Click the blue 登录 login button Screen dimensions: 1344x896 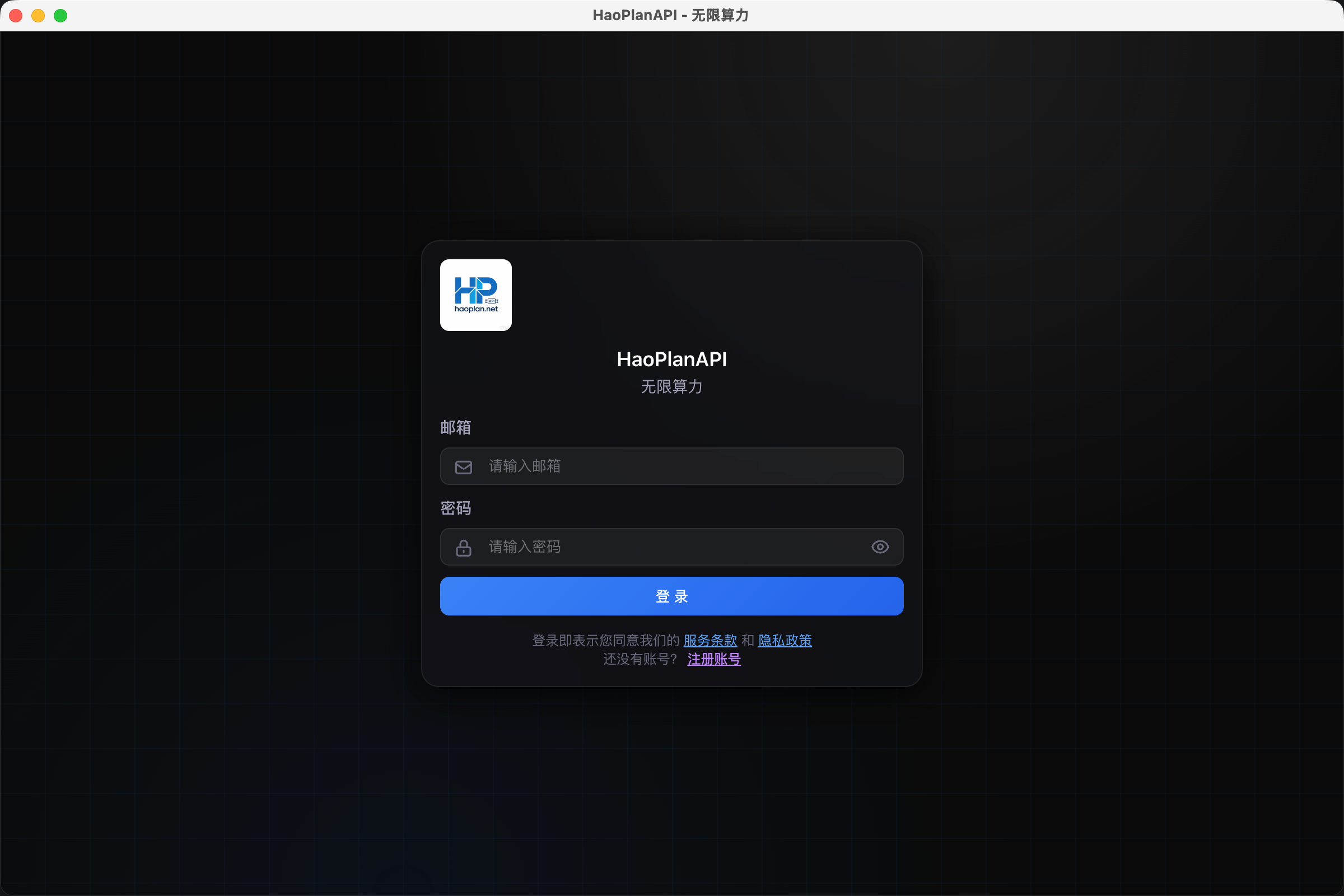coord(671,596)
